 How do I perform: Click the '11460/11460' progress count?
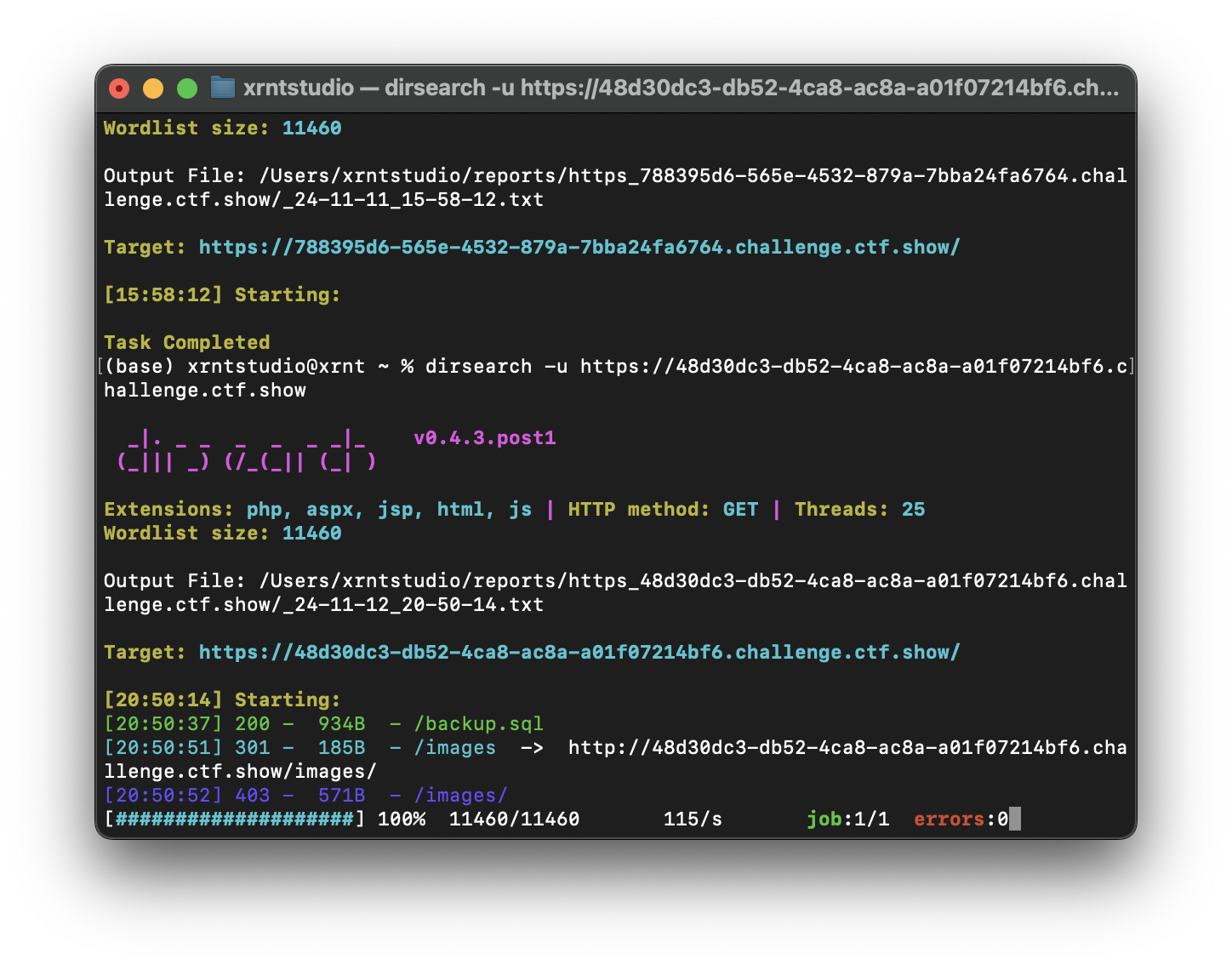pos(515,819)
